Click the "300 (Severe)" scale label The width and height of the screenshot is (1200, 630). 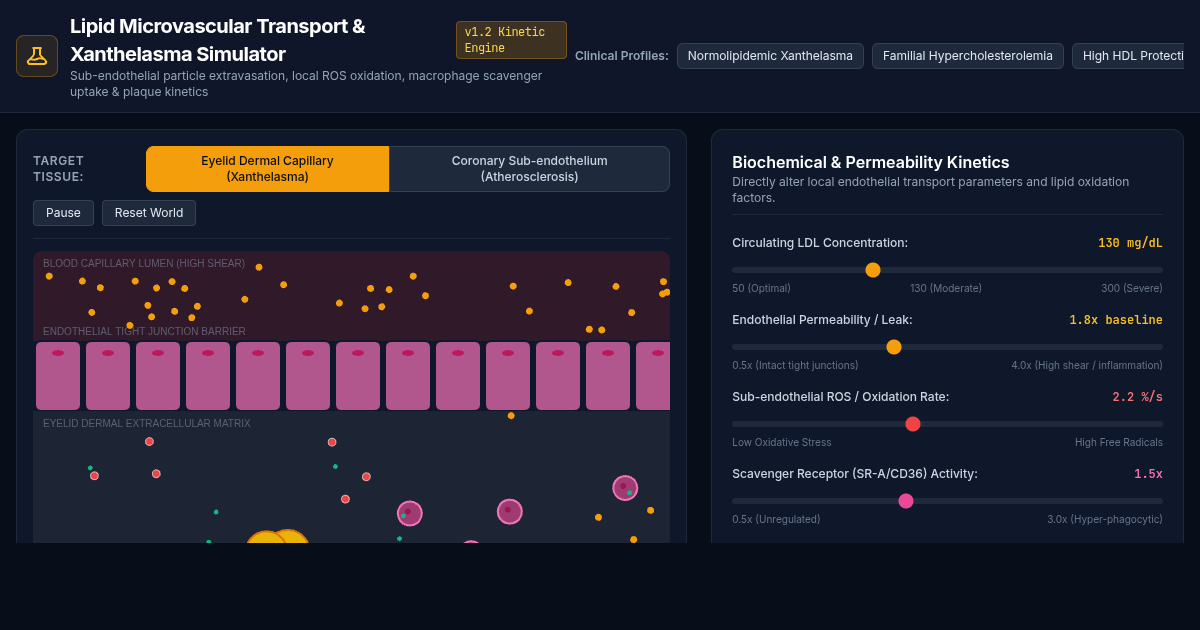click(x=1132, y=288)
